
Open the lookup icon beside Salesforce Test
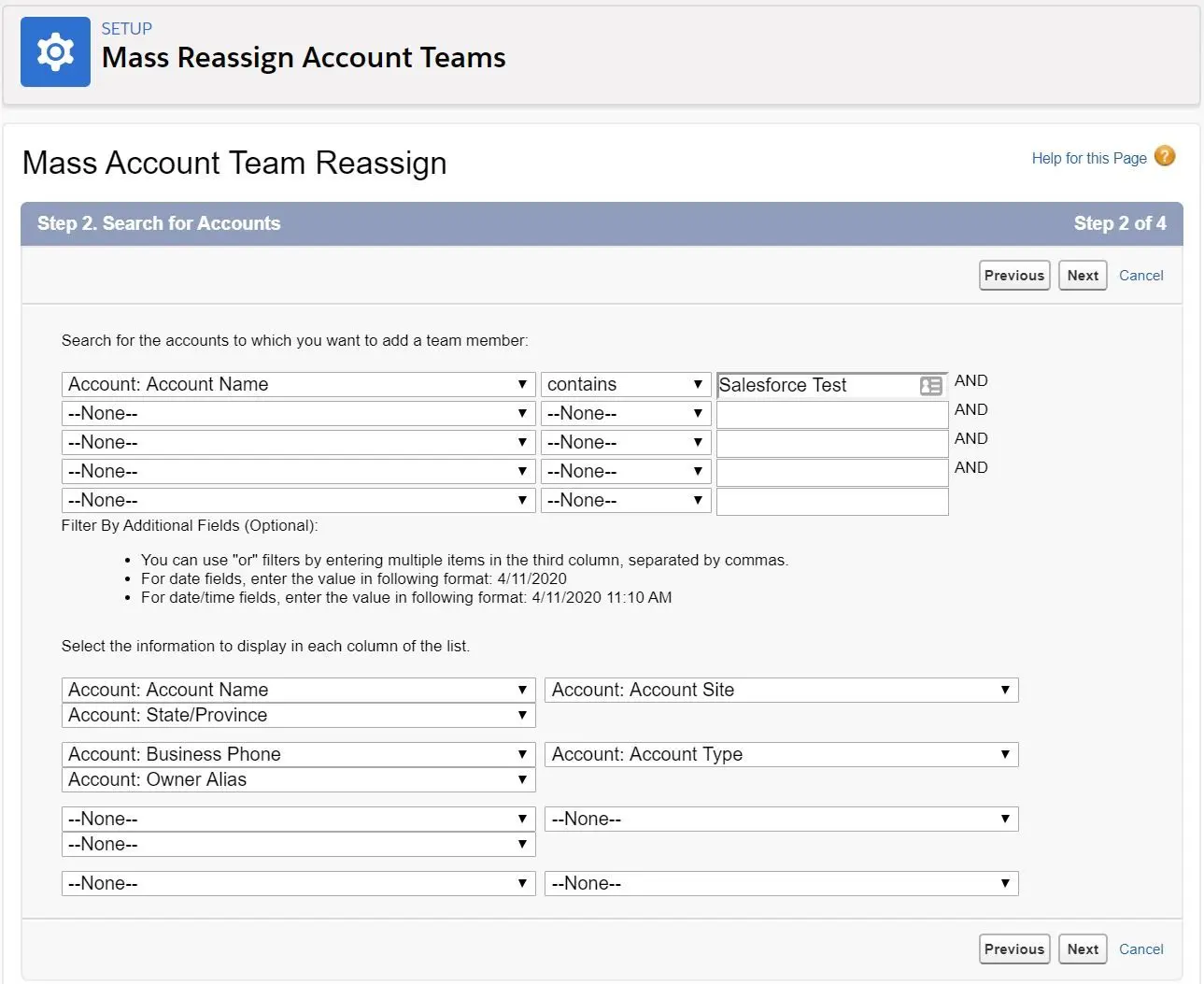point(931,386)
